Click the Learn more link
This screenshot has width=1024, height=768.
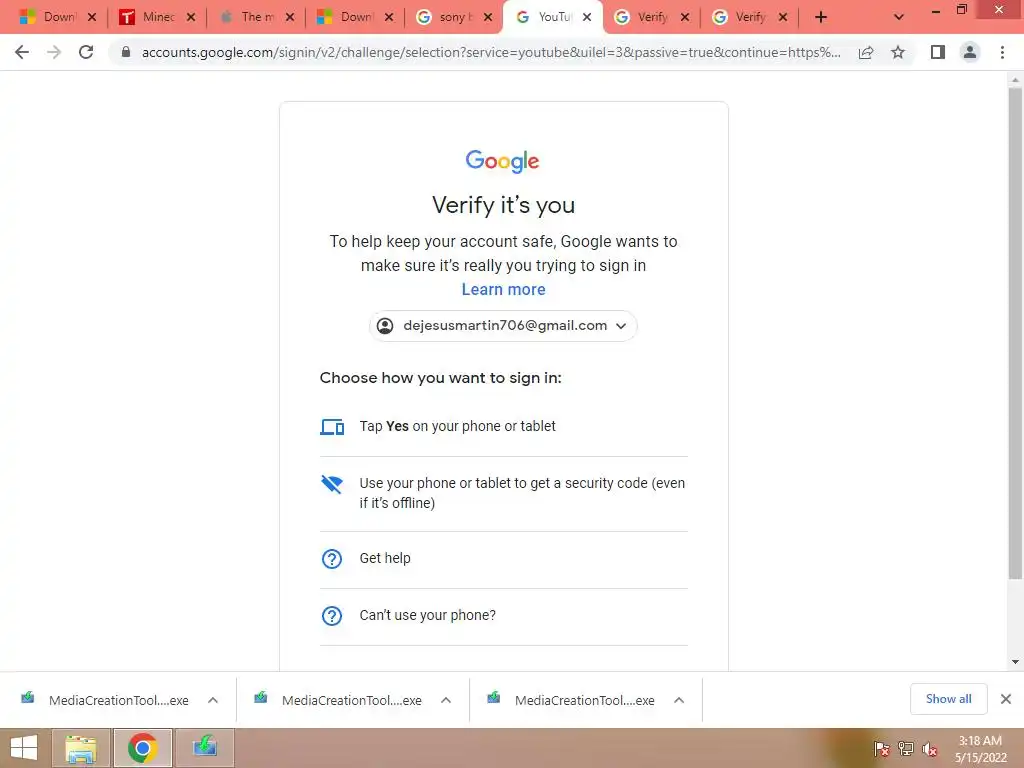[504, 289]
